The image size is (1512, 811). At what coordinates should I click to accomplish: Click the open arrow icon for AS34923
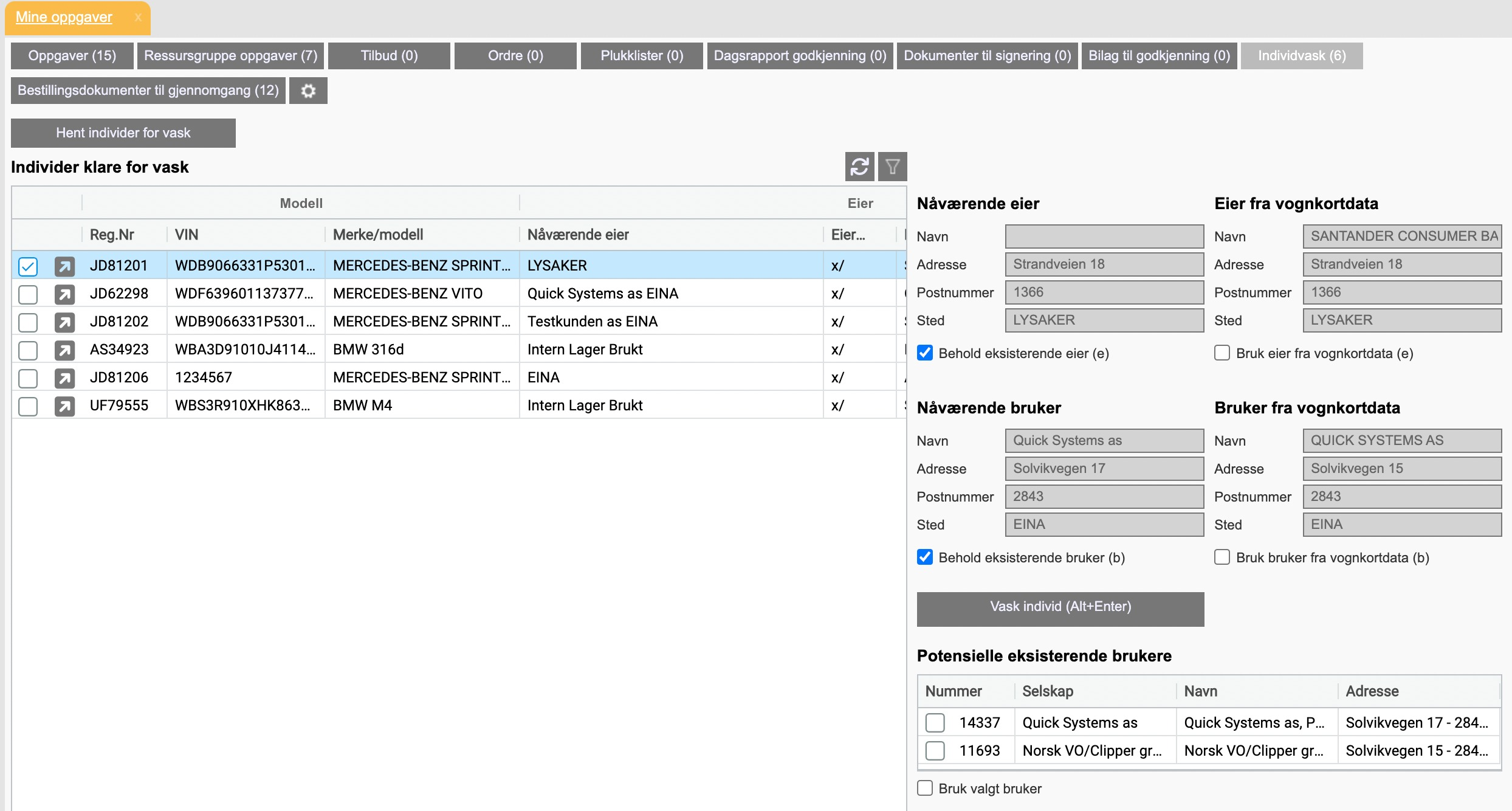pos(64,350)
